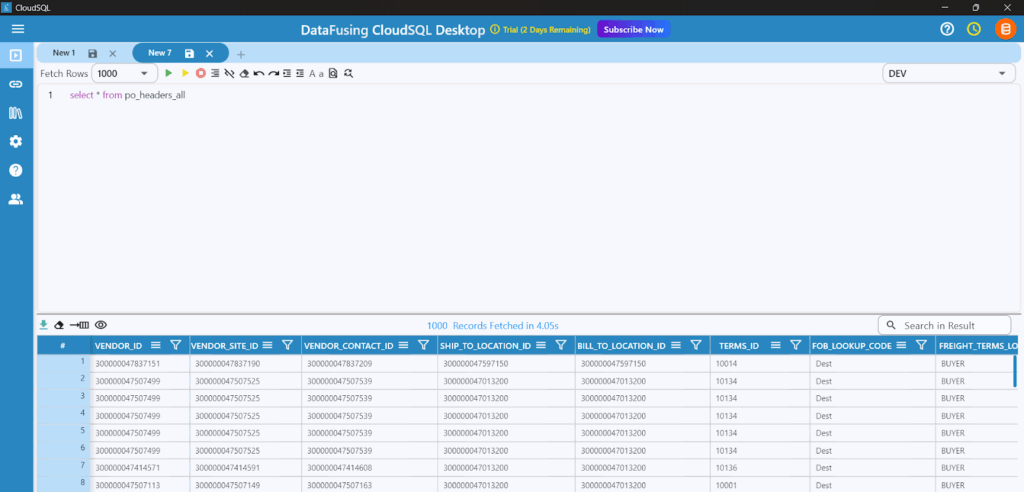Image resolution: width=1024 pixels, height=492 pixels.
Task: Filter the FOB_LOOKUP_CODE column
Action: (921, 345)
